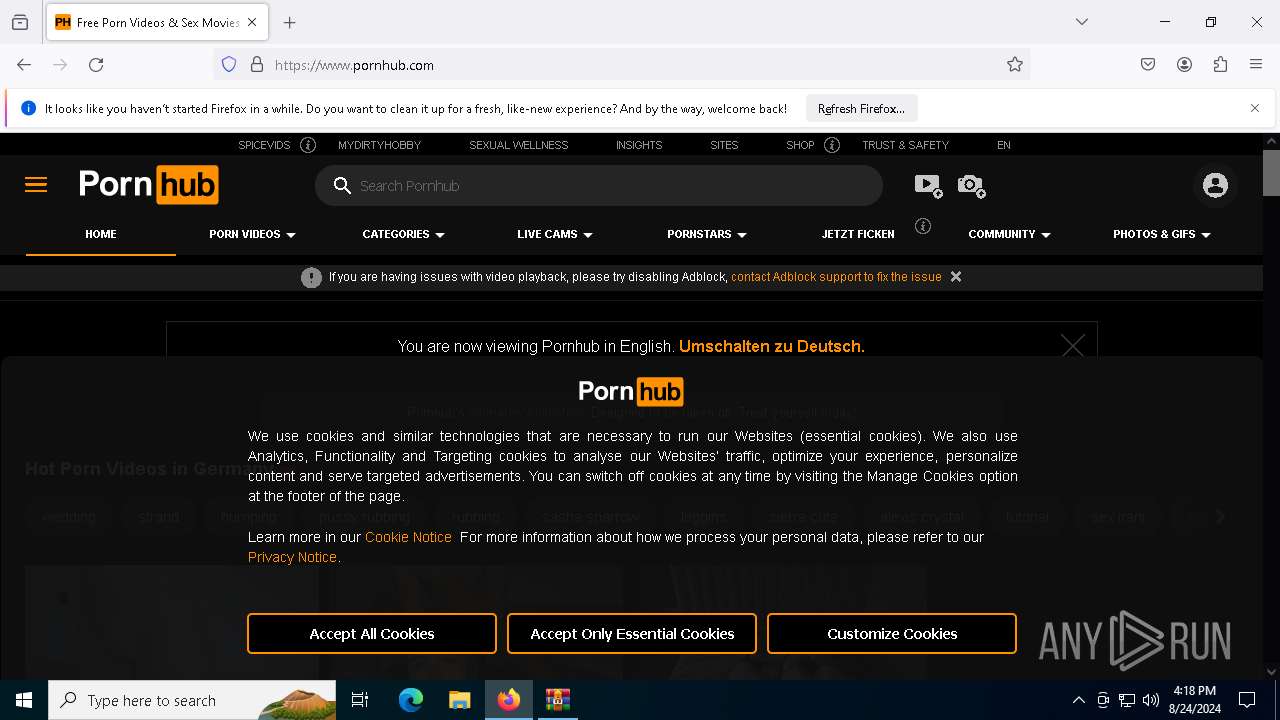Open Firefox account icon
Image resolution: width=1280 pixels, height=720 pixels.
tap(1184, 65)
